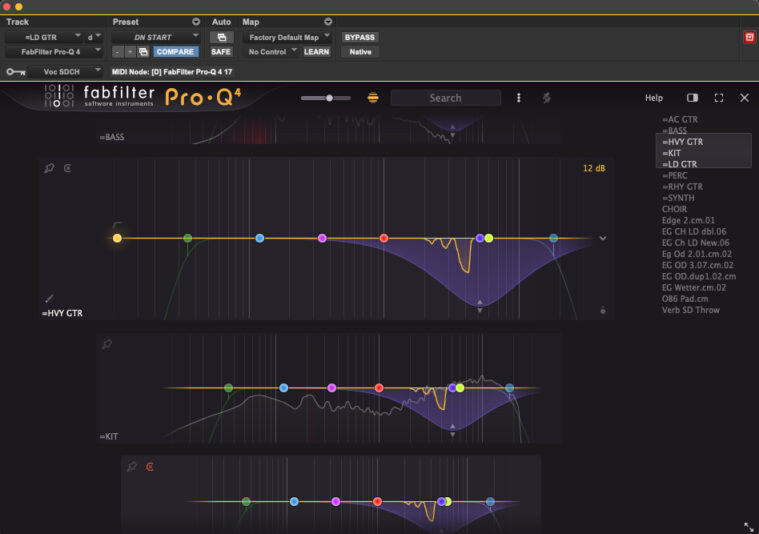
Task: Open the DN START preset dropdown
Action: pos(155,37)
